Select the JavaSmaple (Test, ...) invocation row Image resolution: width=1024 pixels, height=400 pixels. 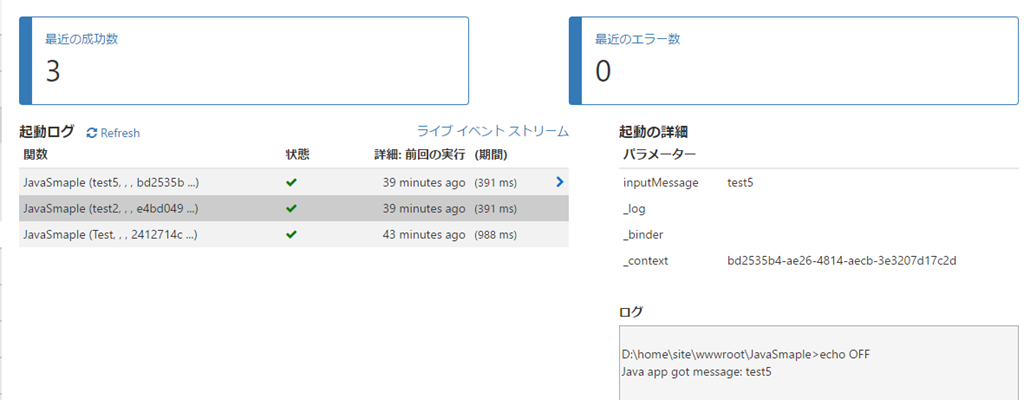111,234
